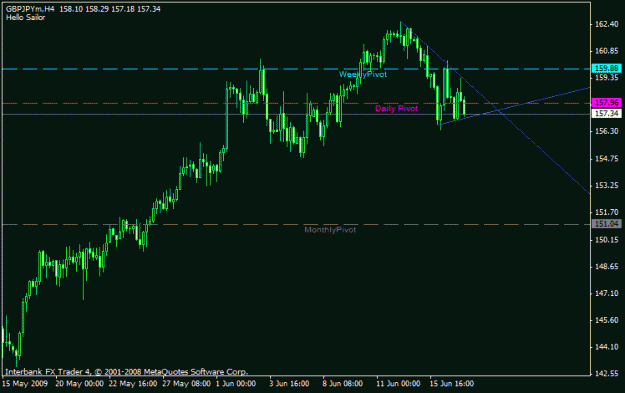Click the 15 May 2009 date label
This screenshot has height=393, width=625.
pyautogui.click(x=25, y=384)
